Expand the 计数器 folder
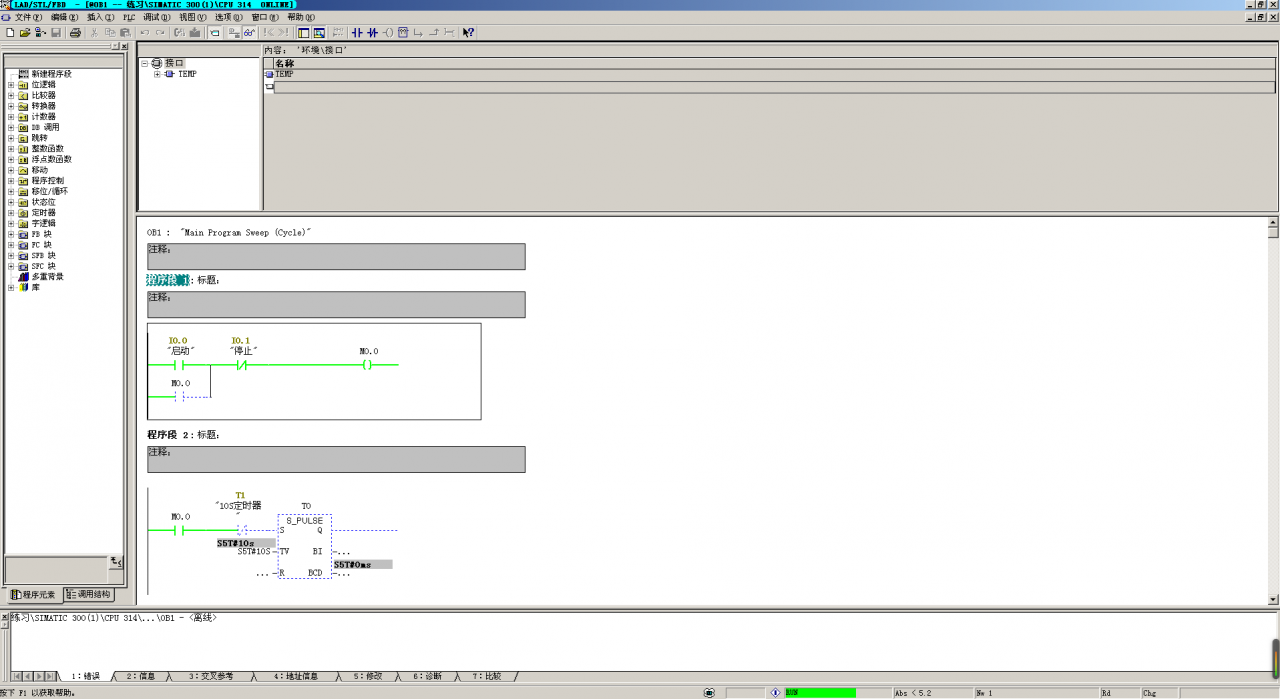This screenshot has width=1280, height=699. point(11,116)
